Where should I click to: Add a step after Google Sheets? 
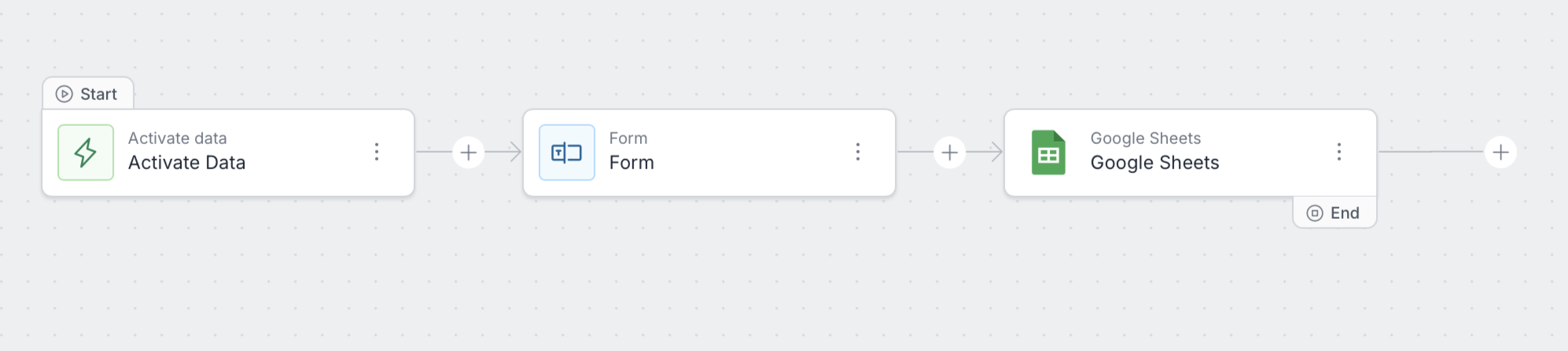pos(1501,152)
